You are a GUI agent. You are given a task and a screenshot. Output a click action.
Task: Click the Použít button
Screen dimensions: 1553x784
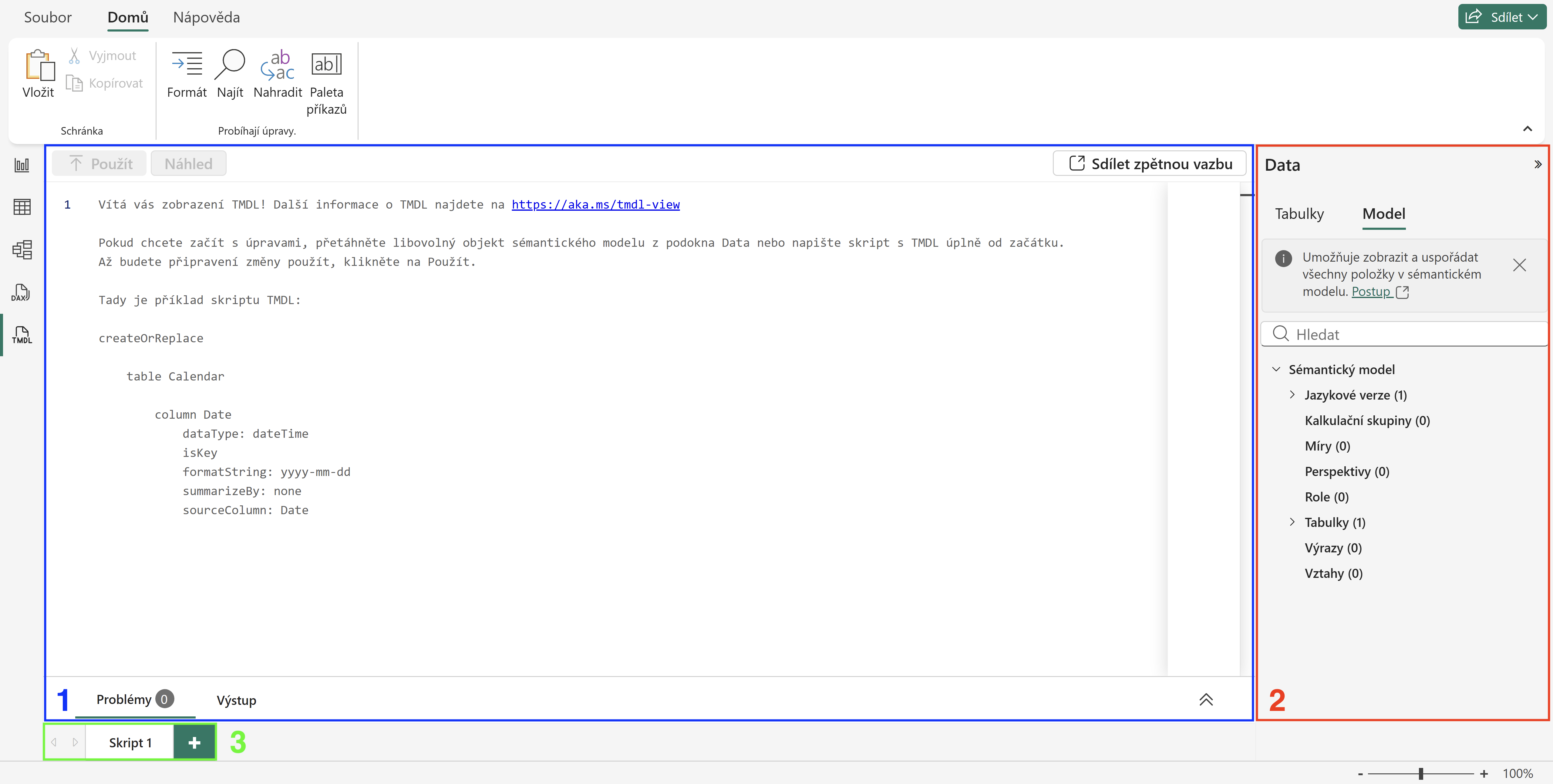coord(99,164)
